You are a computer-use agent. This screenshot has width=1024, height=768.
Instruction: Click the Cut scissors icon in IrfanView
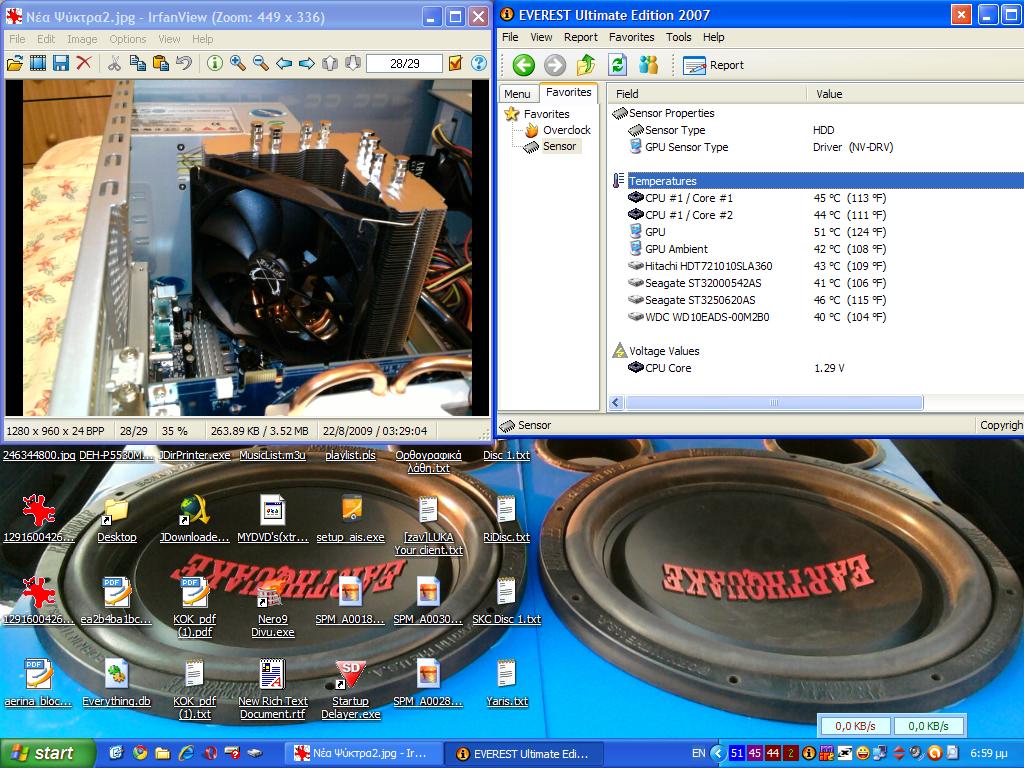[114, 63]
